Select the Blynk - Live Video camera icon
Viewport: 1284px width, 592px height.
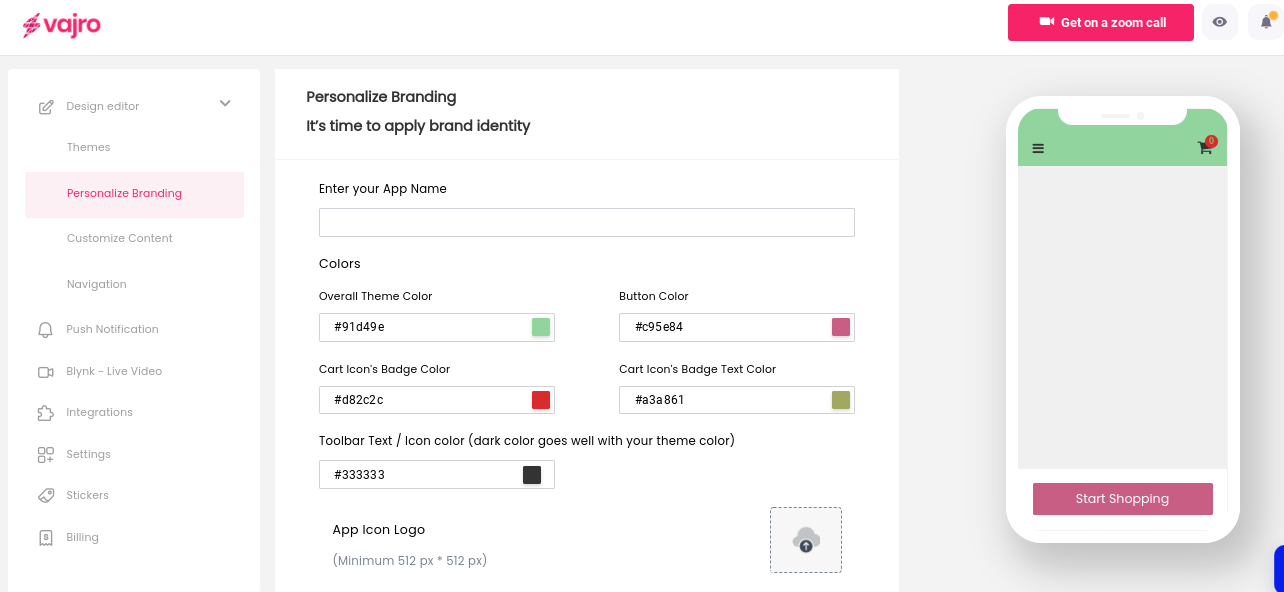click(x=45, y=371)
